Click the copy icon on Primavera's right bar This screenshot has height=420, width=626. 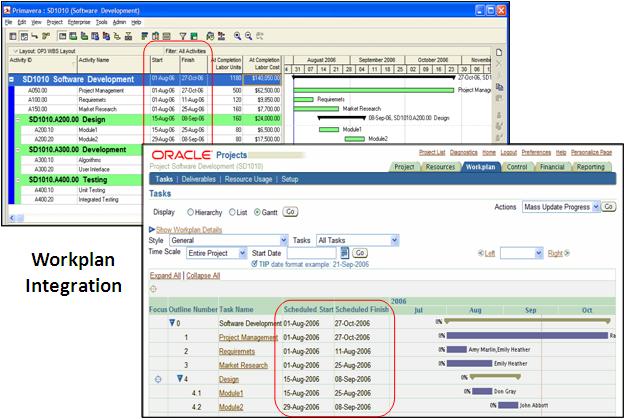(x=499, y=87)
